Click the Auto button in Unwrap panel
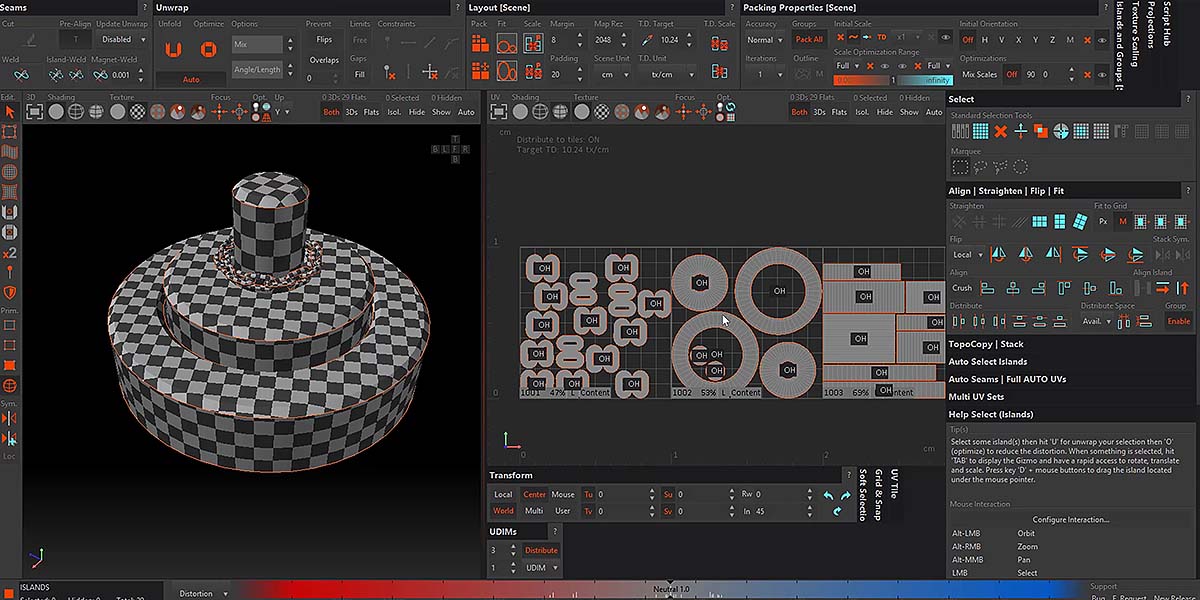This screenshot has height=600, width=1200. tap(191, 79)
